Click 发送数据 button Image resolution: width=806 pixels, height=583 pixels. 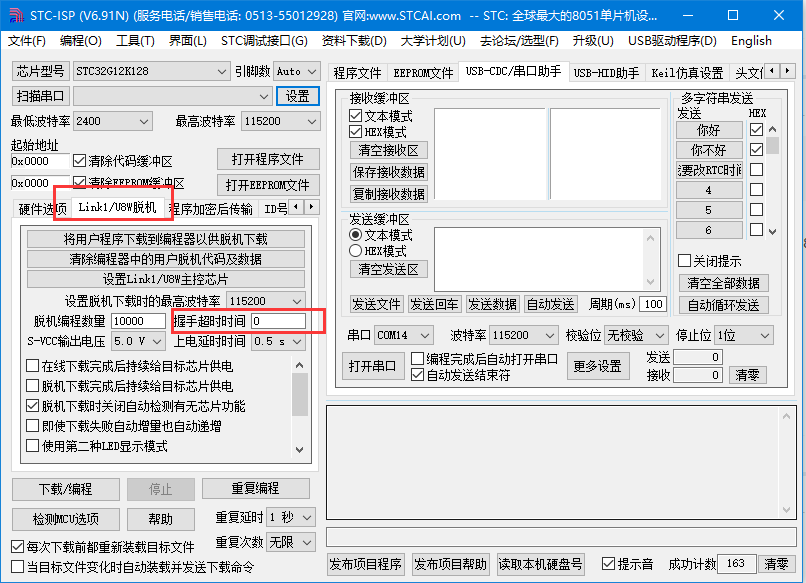(492, 304)
